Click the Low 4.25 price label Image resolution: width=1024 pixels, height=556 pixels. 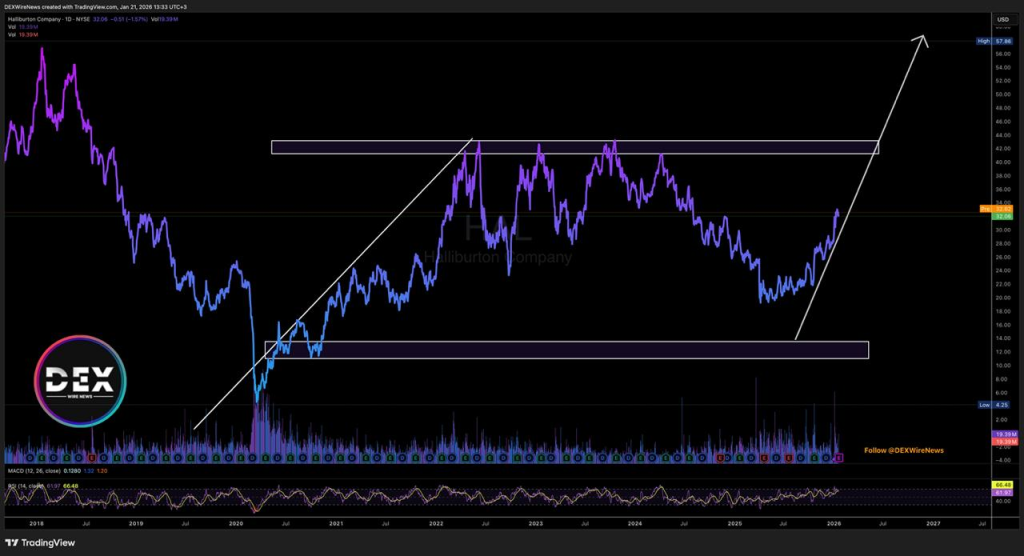994,405
